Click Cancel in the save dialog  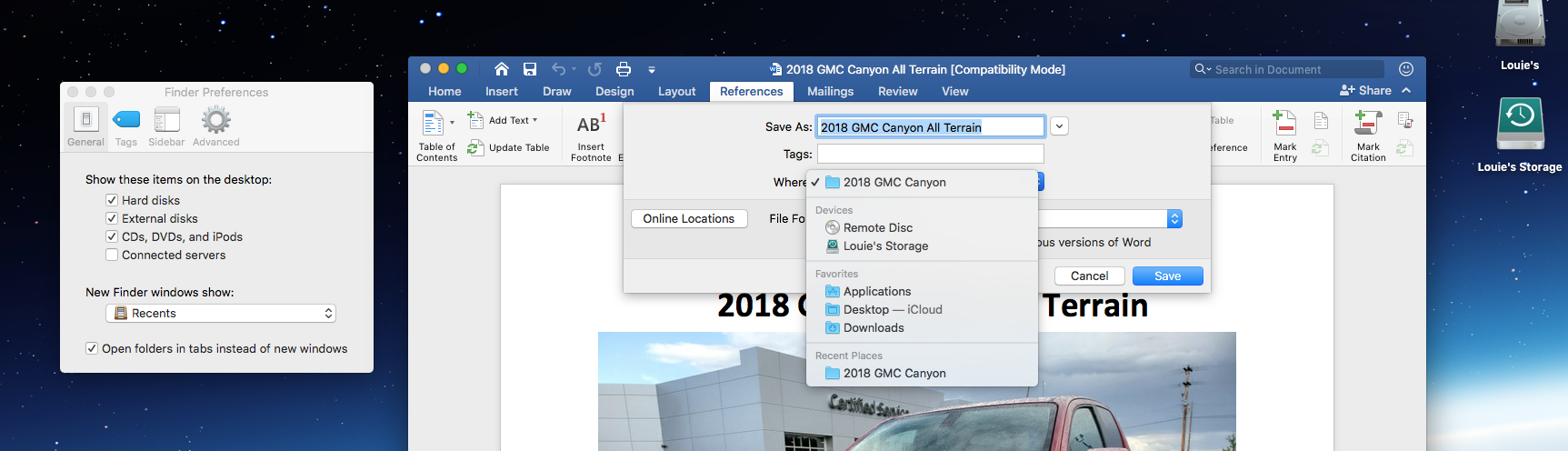[x=1090, y=276]
